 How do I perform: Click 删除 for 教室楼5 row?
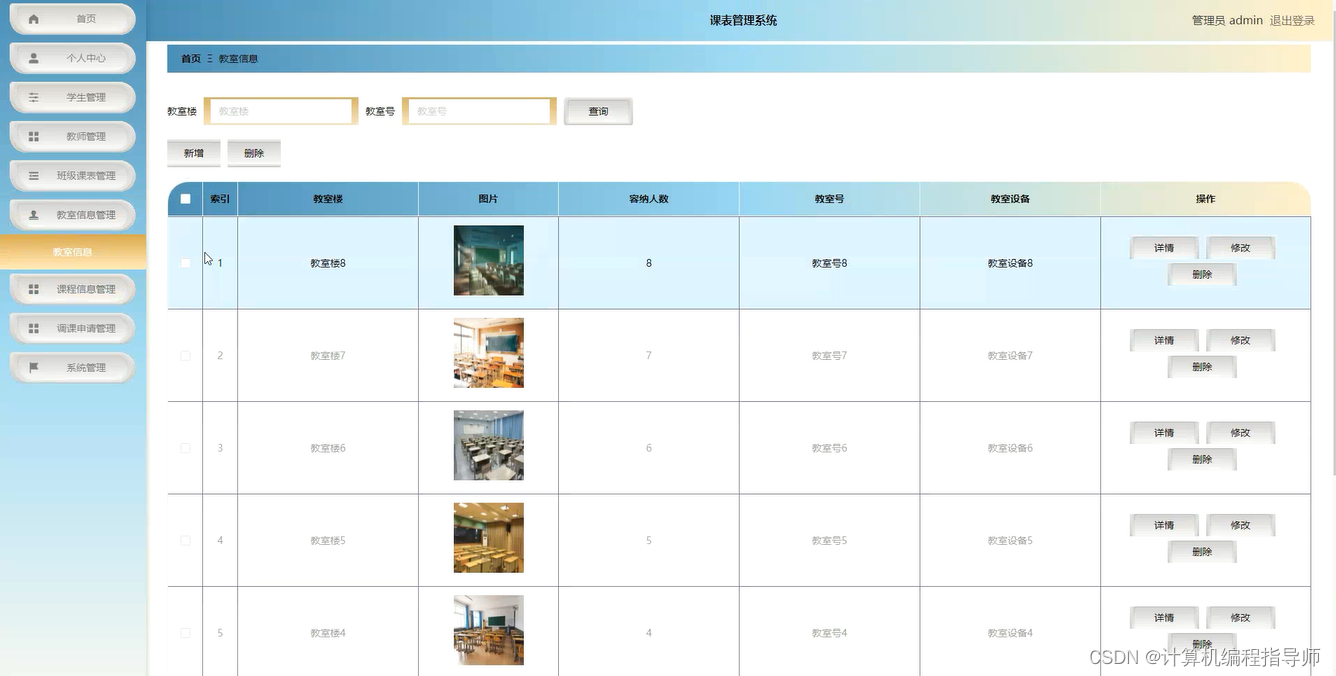[x=1202, y=552]
